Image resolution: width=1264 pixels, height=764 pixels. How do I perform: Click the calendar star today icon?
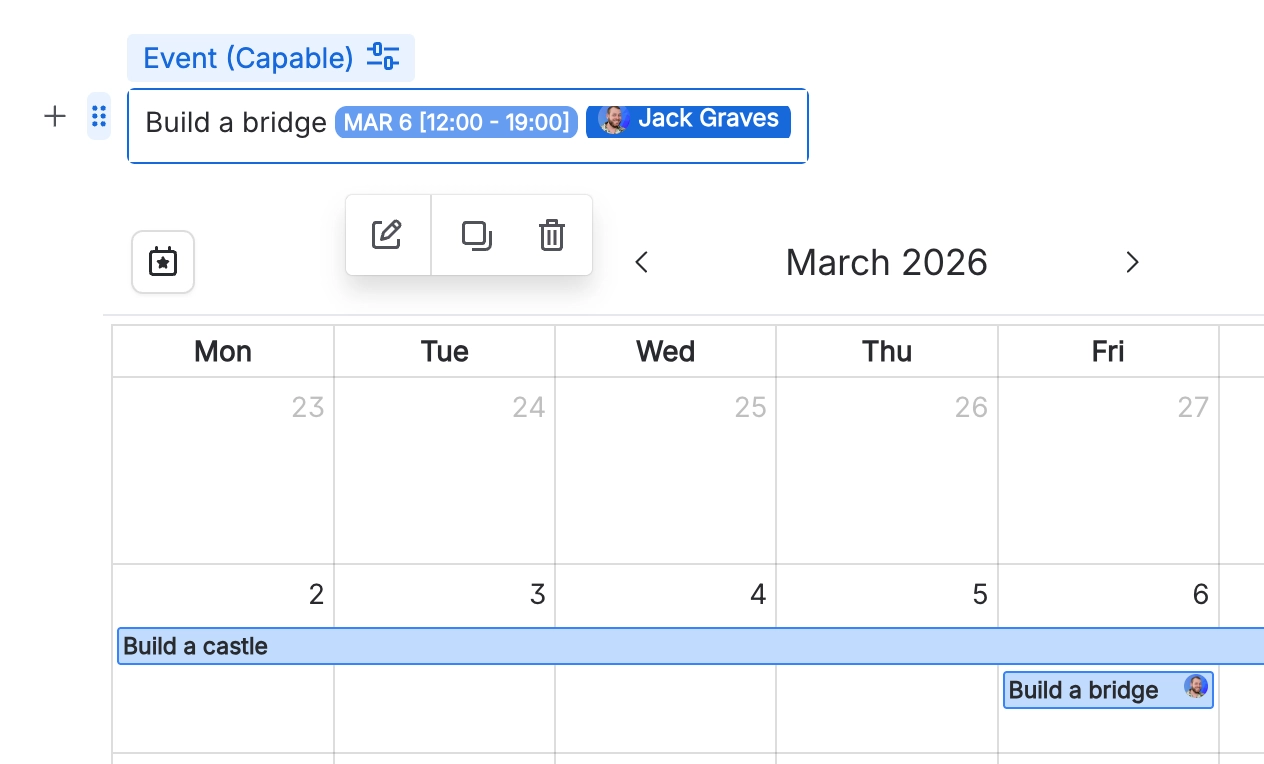[163, 262]
